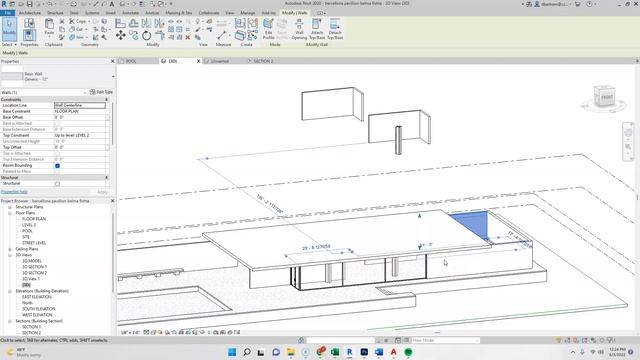
Task: Click the Search icon on the Windows taskbar
Action: click(247, 352)
